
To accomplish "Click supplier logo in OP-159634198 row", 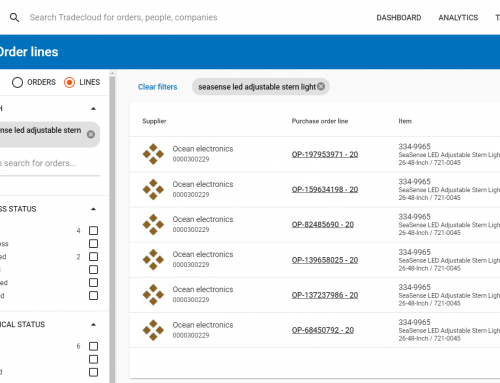I will [153, 189].
